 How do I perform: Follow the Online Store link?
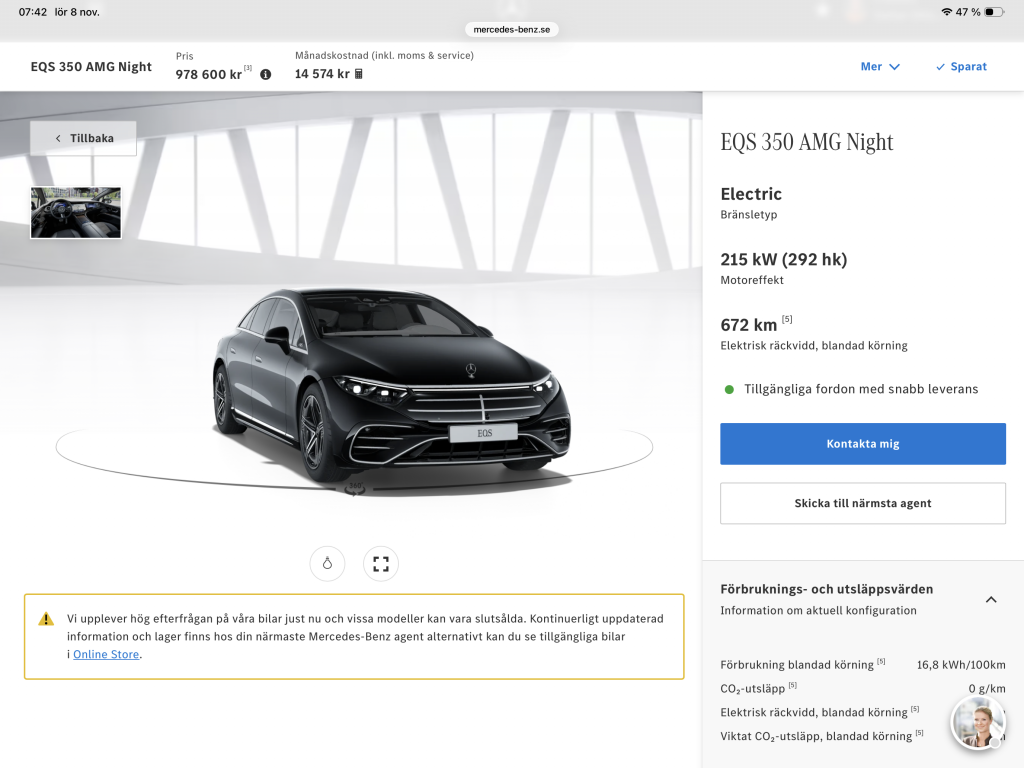[106, 654]
